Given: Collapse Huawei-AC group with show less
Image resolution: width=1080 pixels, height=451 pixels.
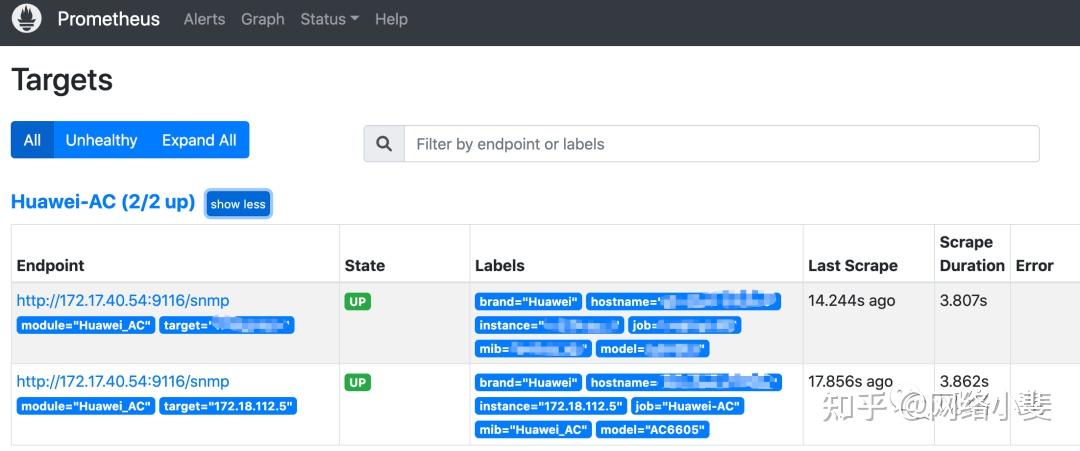Looking at the screenshot, I should (x=238, y=204).
